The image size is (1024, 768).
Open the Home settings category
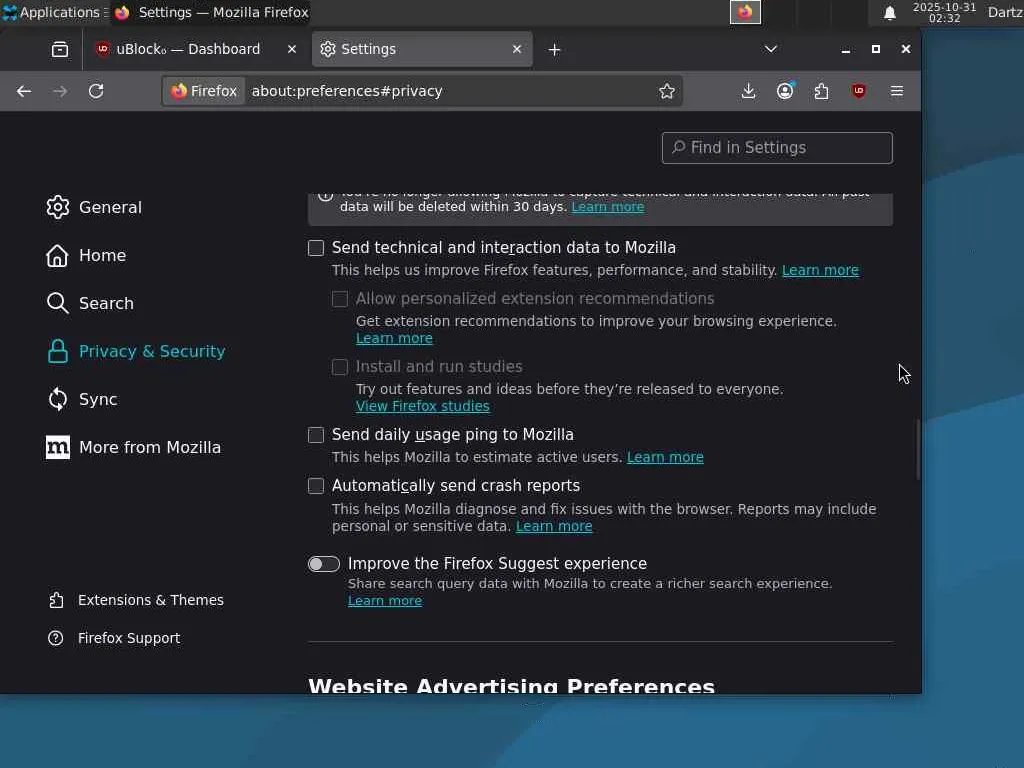(103, 255)
